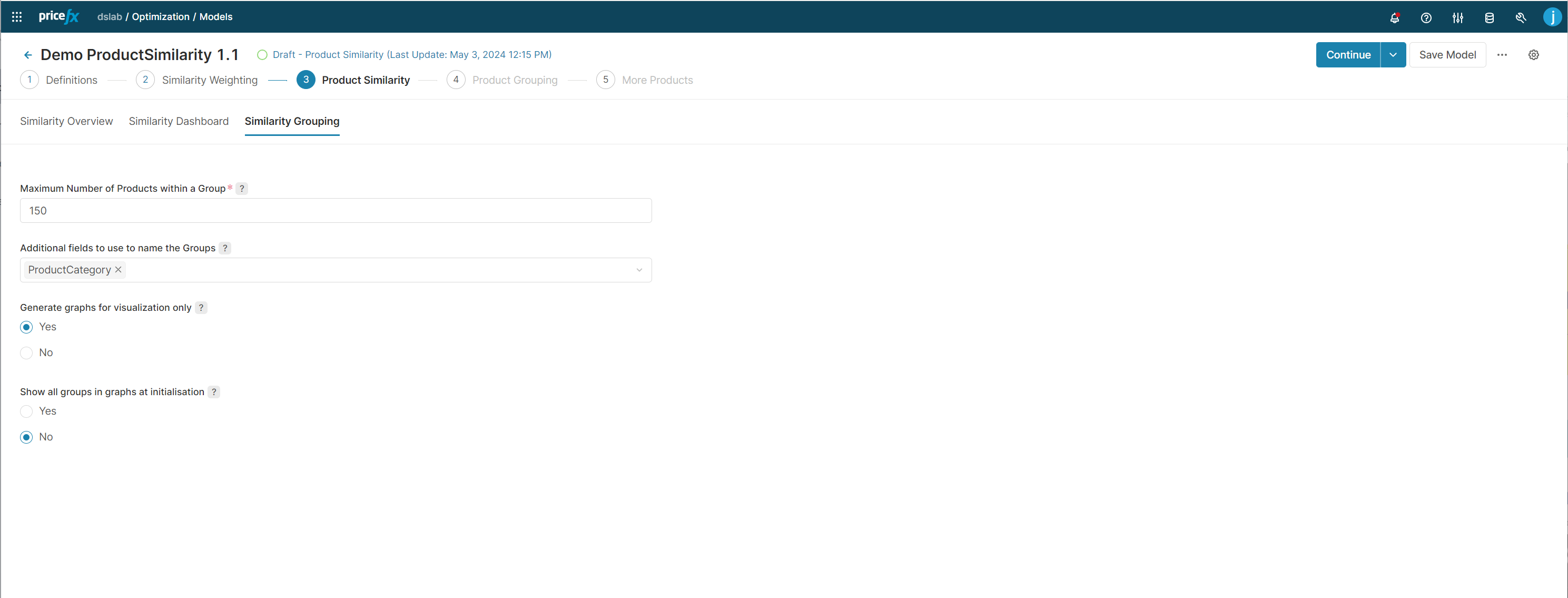Screen dimensions: 1568x598
Task: Select Yes for generate graphs visualization only
Action: pos(26,327)
